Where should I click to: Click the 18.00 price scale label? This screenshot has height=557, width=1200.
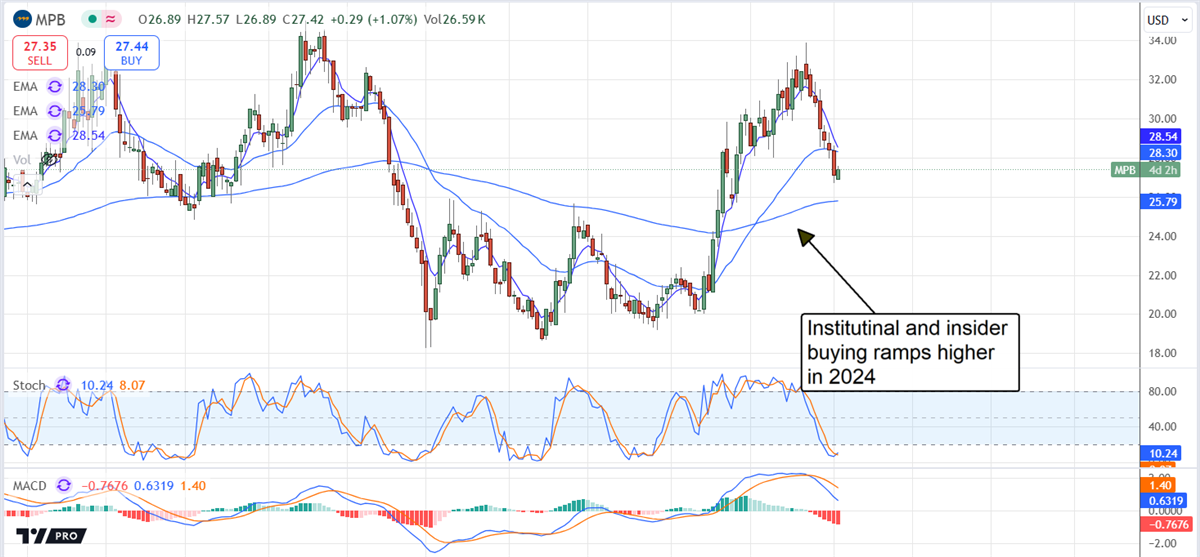[1162, 352]
